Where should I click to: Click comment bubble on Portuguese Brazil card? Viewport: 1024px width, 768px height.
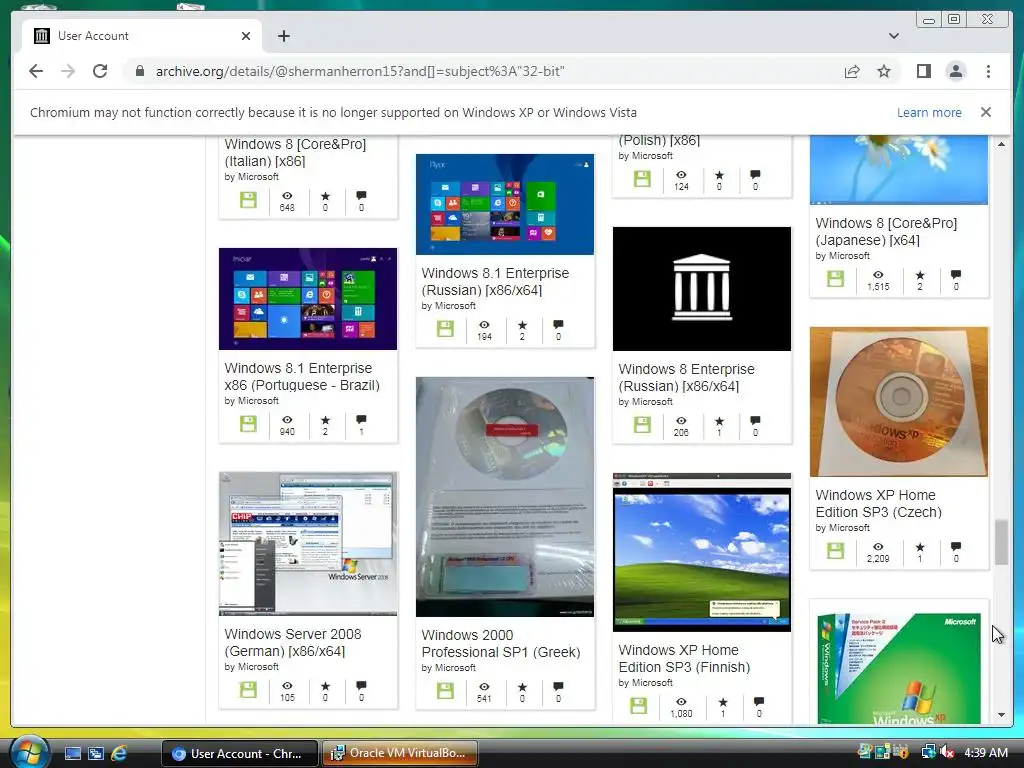pos(361,419)
